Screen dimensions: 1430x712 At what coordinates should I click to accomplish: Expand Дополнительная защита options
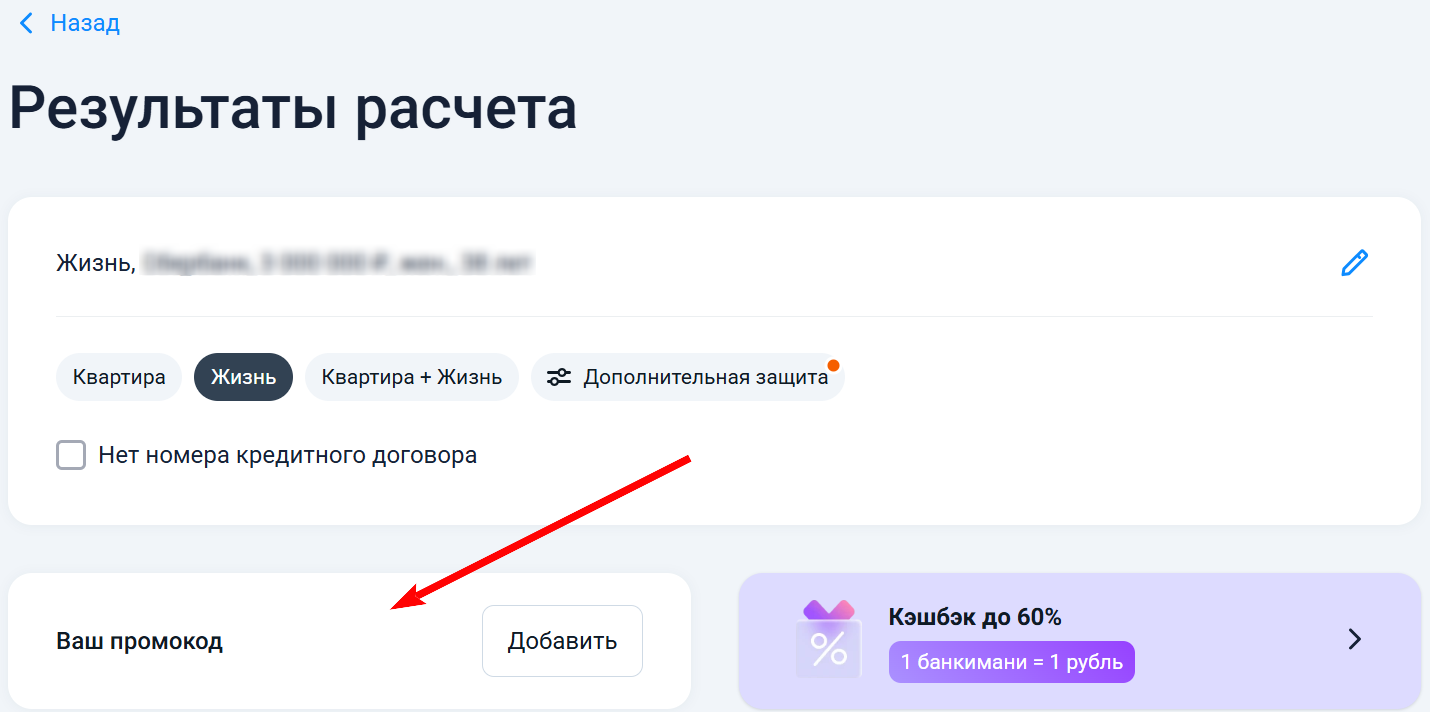pyautogui.click(x=688, y=377)
